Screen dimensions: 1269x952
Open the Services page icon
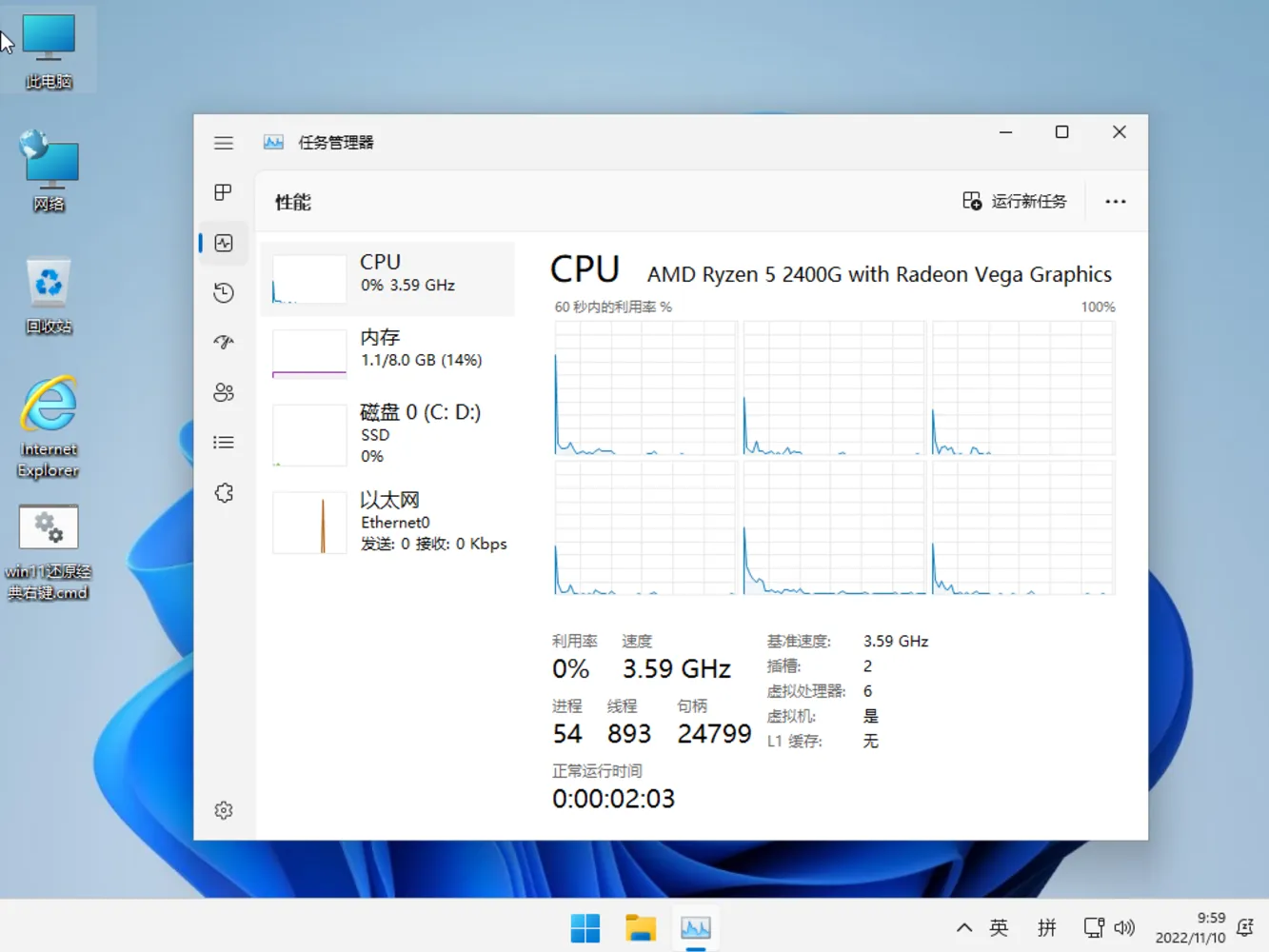[223, 492]
